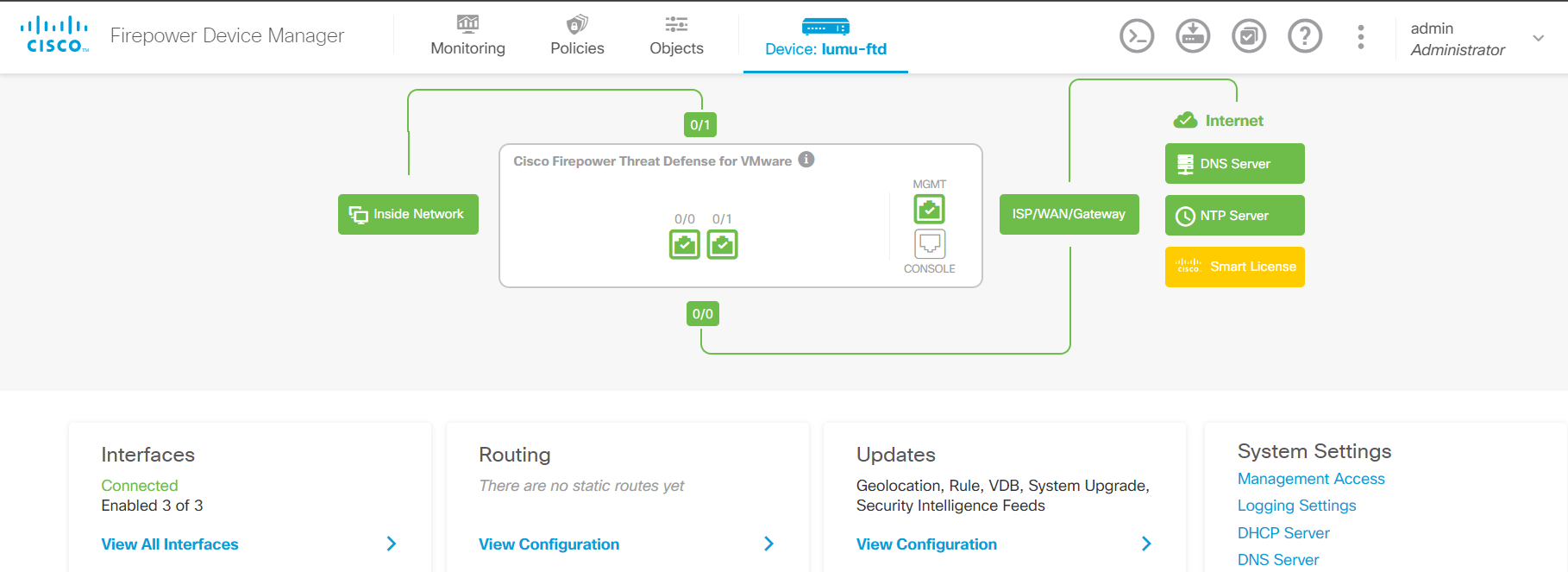The image size is (1568, 572).
Task: Open the CLI console icon
Action: 1136,36
